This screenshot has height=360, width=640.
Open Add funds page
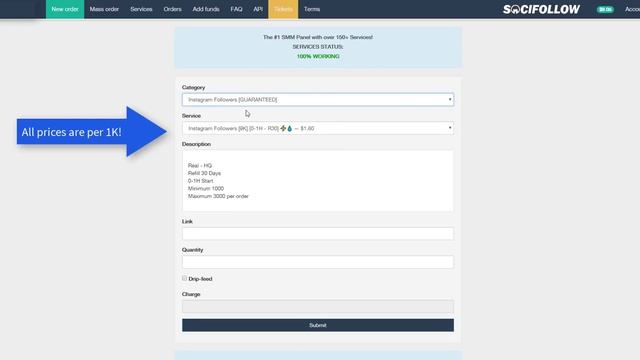click(x=206, y=9)
